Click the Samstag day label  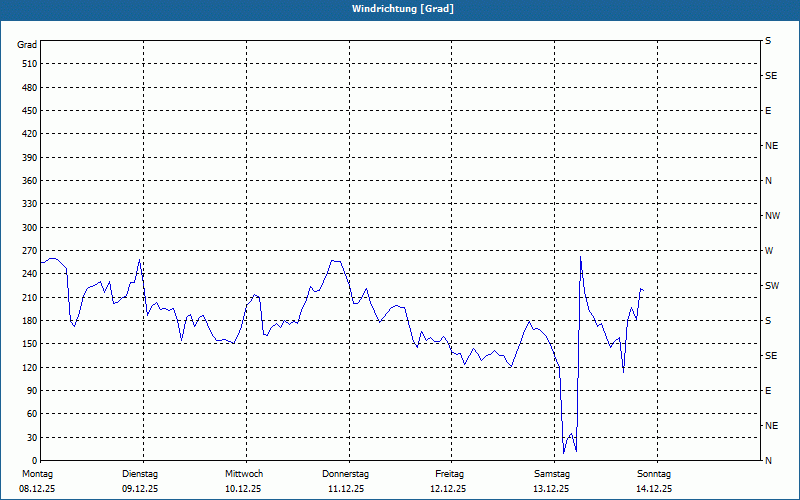(x=552, y=473)
